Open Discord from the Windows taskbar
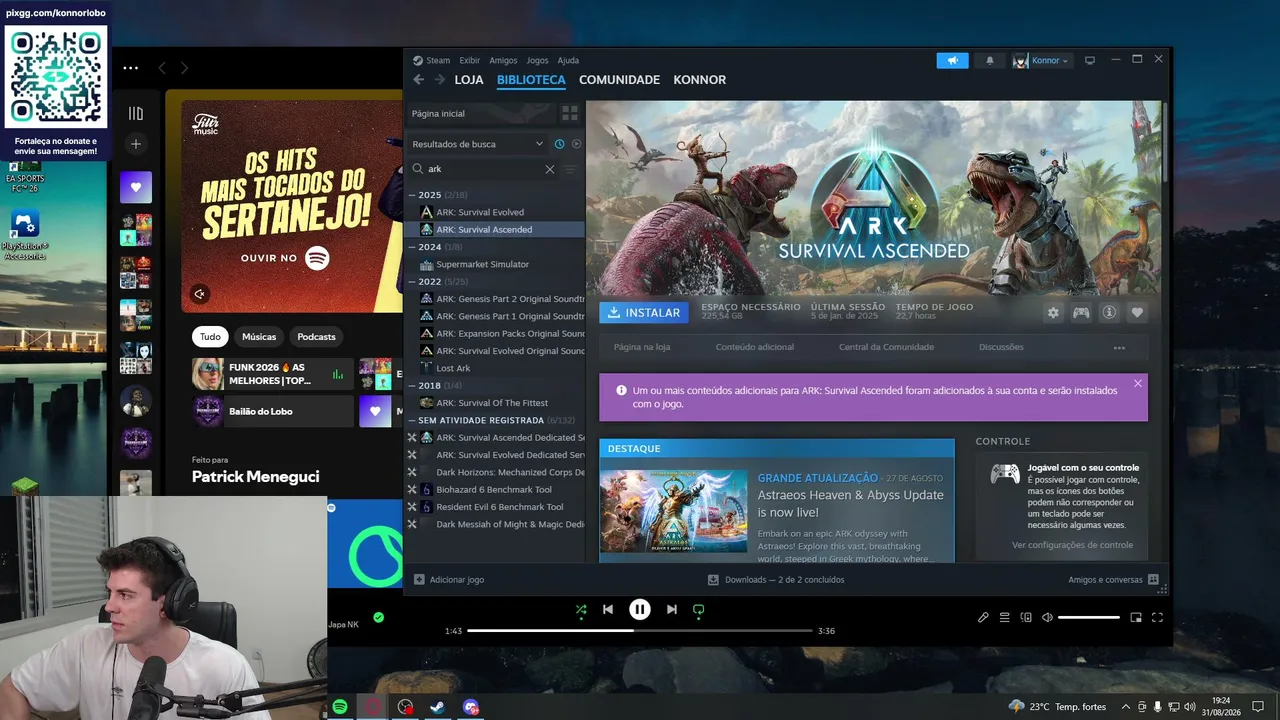Viewport: 1280px width, 720px height. (x=471, y=707)
